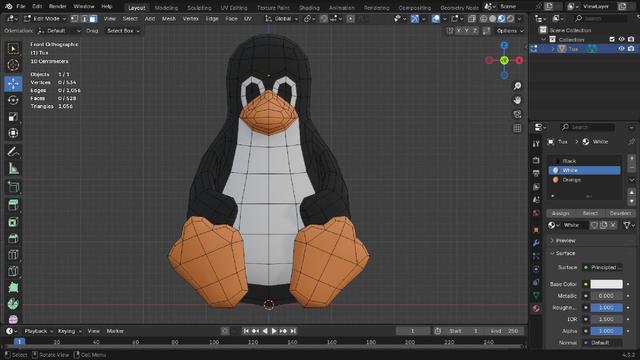Switch to Solid viewport shading
The image size is (640, 360).
[493, 19]
